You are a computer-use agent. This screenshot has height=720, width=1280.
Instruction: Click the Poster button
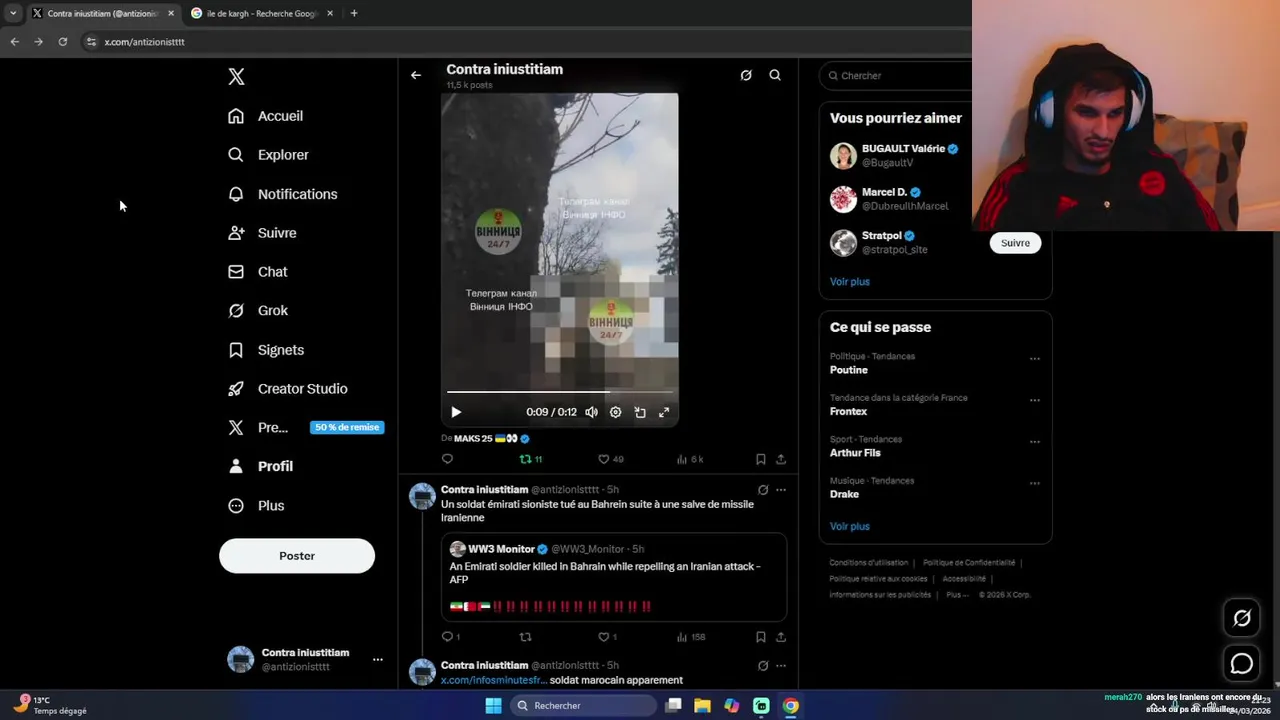click(x=297, y=556)
